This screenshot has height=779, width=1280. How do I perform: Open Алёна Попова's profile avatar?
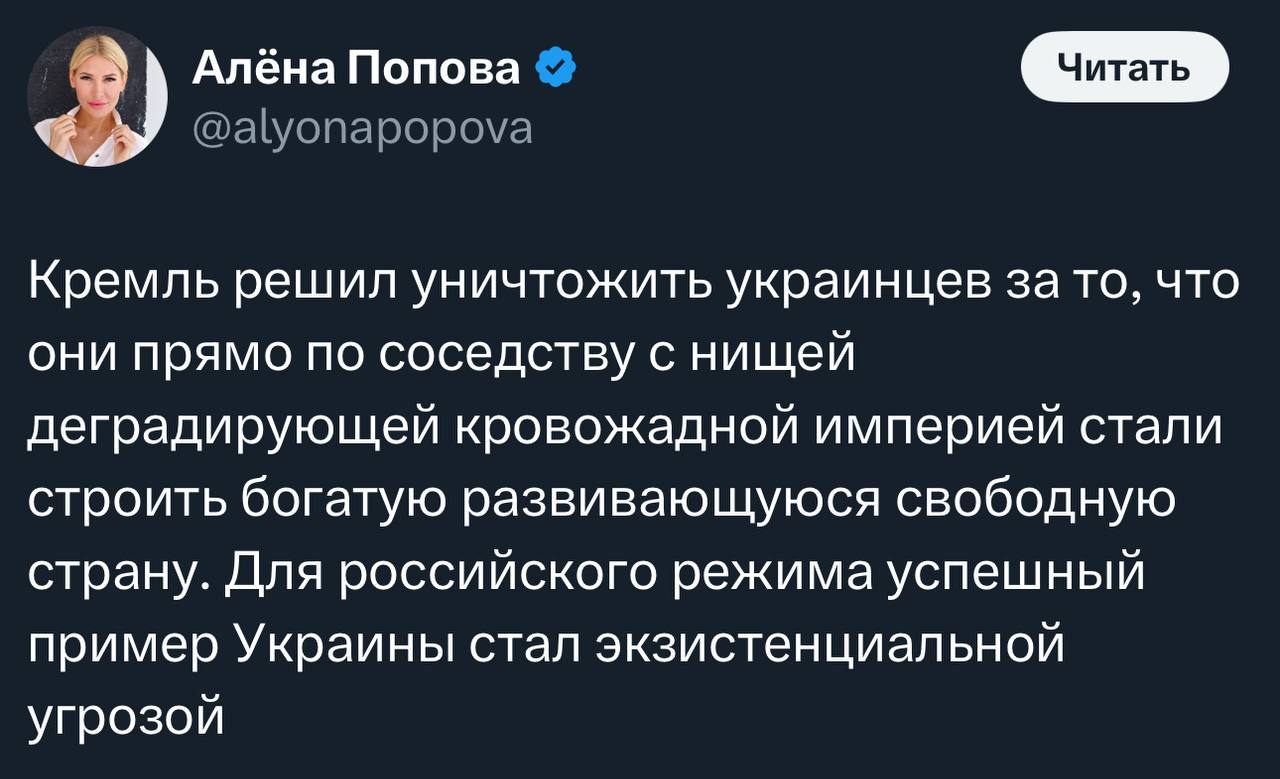(x=96, y=96)
